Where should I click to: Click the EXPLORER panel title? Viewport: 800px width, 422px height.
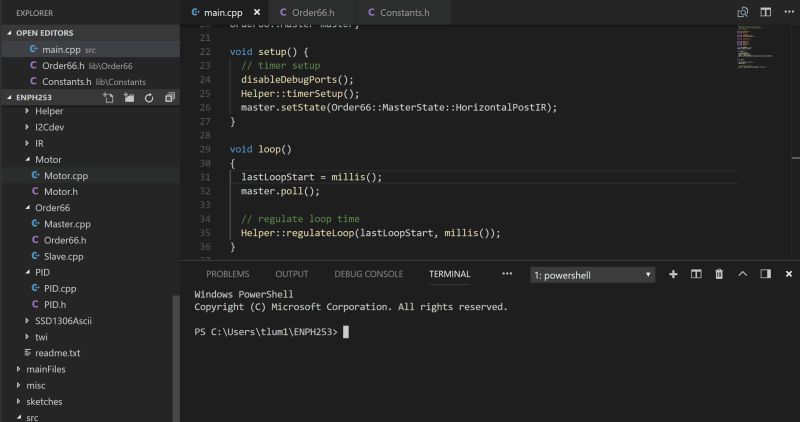point(34,13)
